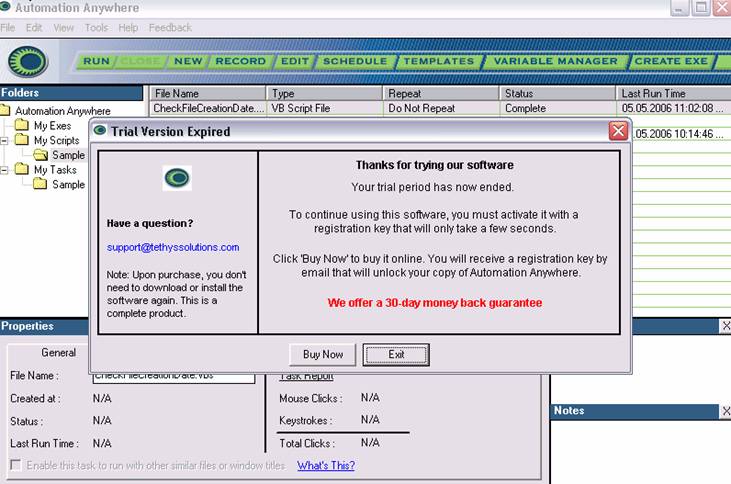Image resolution: width=731 pixels, height=484 pixels.
Task: Toggle the Enable this task checkbox
Action: (16, 465)
